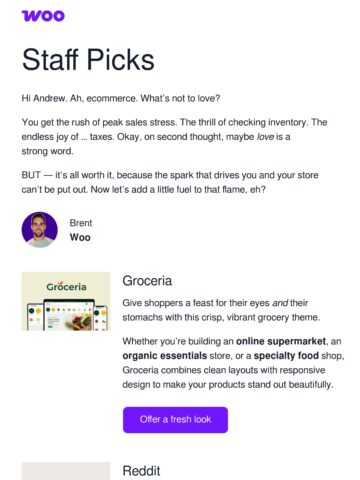
Task: Click the bold specialty food text
Action: coord(286,356)
